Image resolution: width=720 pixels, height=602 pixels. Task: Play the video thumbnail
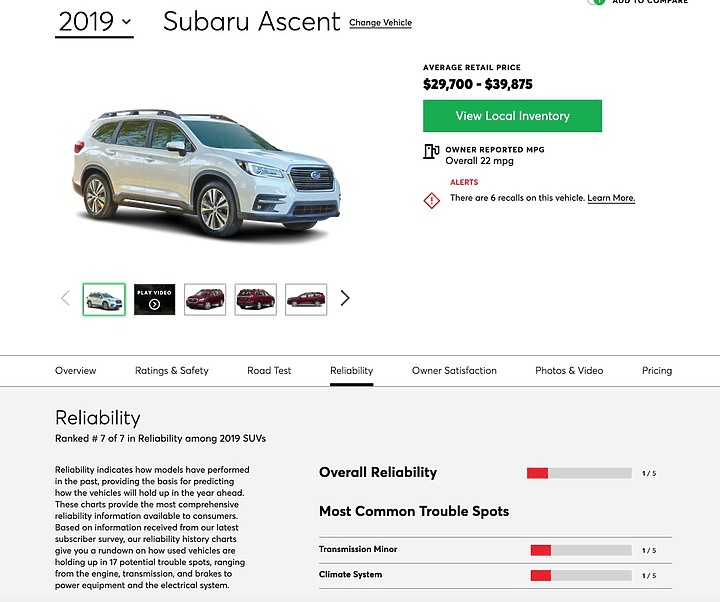[154, 299]
